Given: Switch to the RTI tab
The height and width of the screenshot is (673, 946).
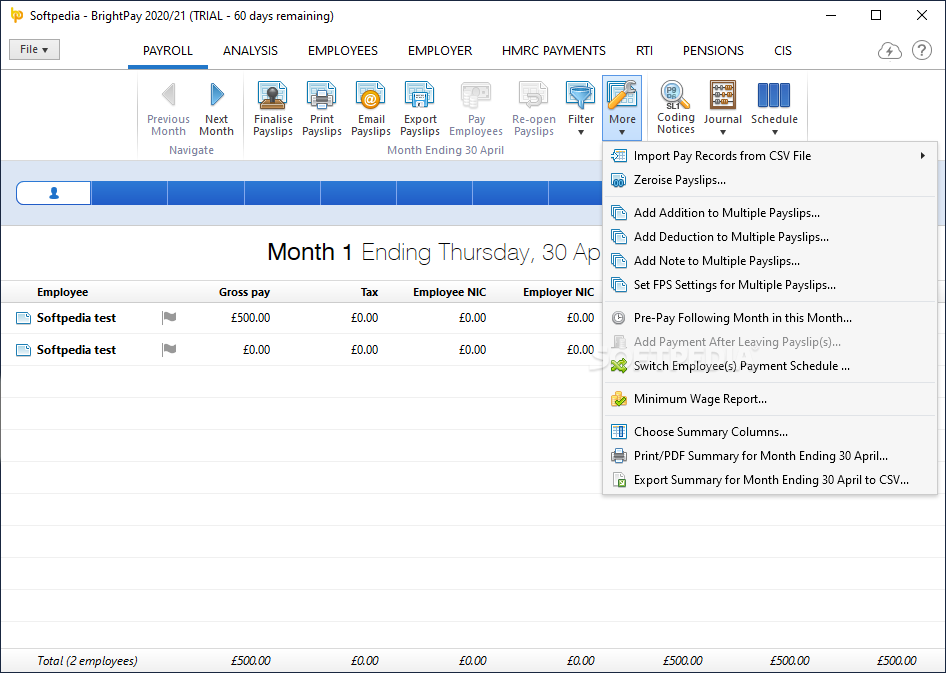Looking at the screenshot, I should (644, 51).
